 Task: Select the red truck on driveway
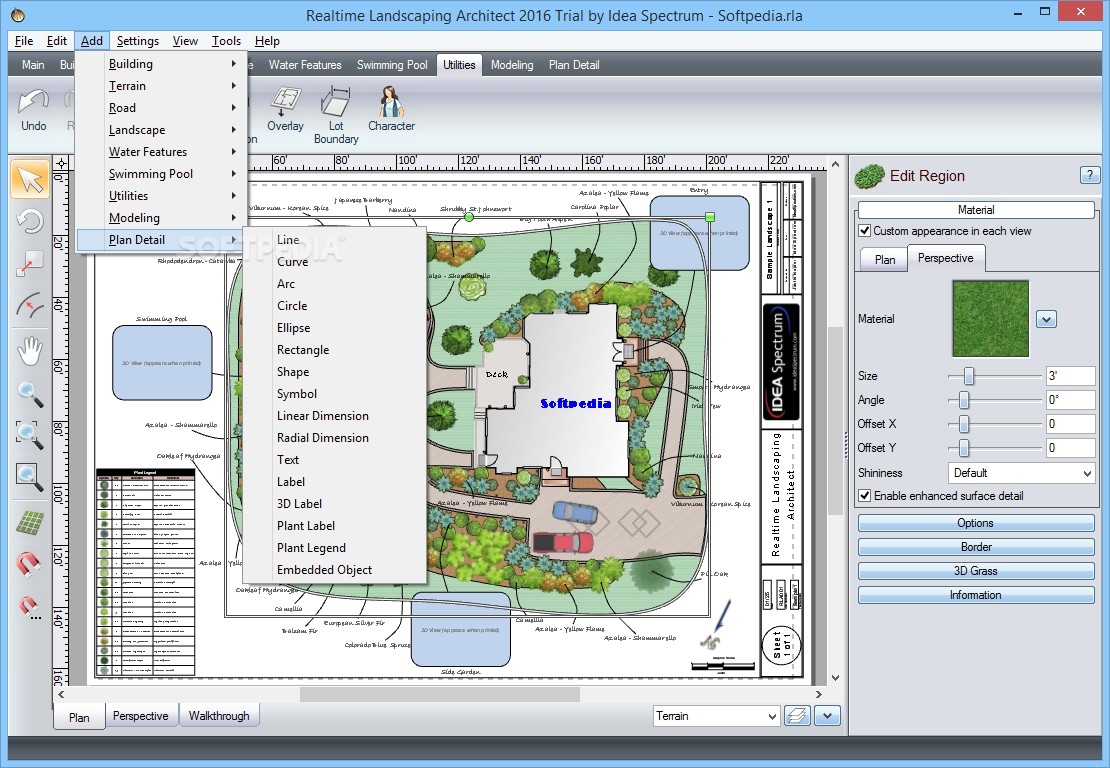(563, 543)
